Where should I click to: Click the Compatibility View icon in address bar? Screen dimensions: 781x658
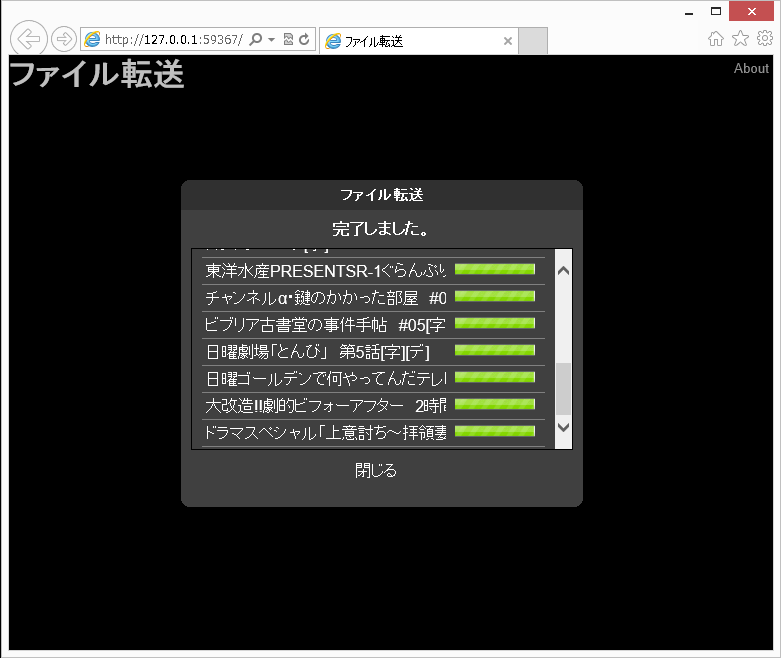288,40
